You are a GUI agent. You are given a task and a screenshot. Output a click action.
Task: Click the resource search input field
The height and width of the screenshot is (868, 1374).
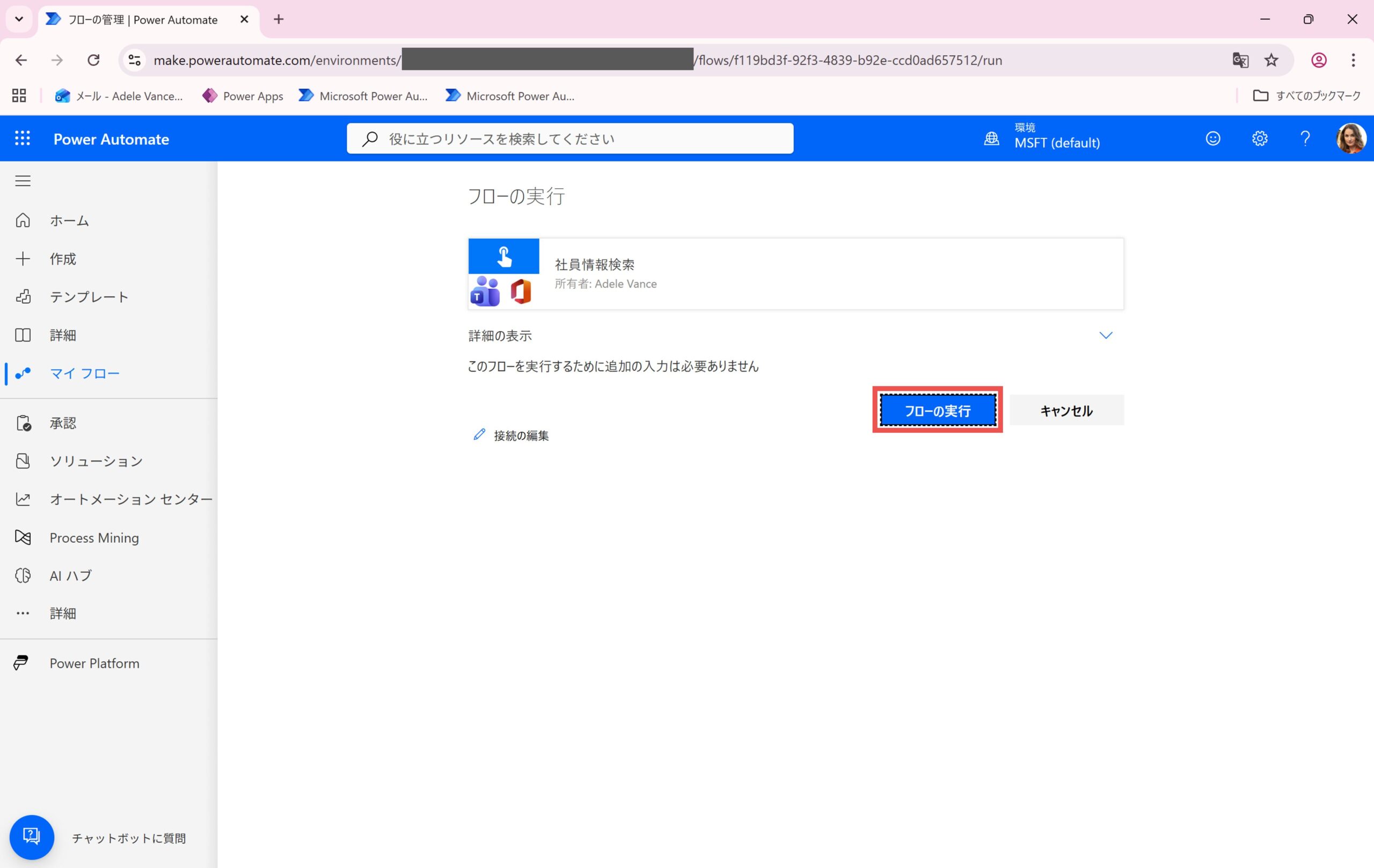571,138
